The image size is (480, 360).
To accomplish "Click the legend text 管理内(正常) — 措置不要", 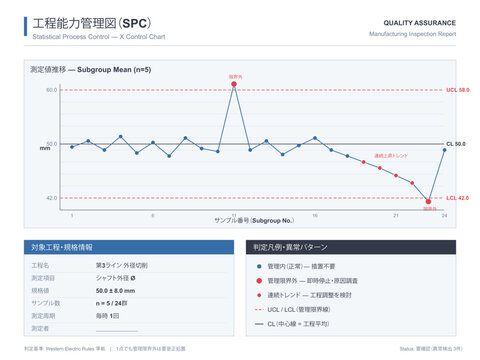I will pos(301,266).
